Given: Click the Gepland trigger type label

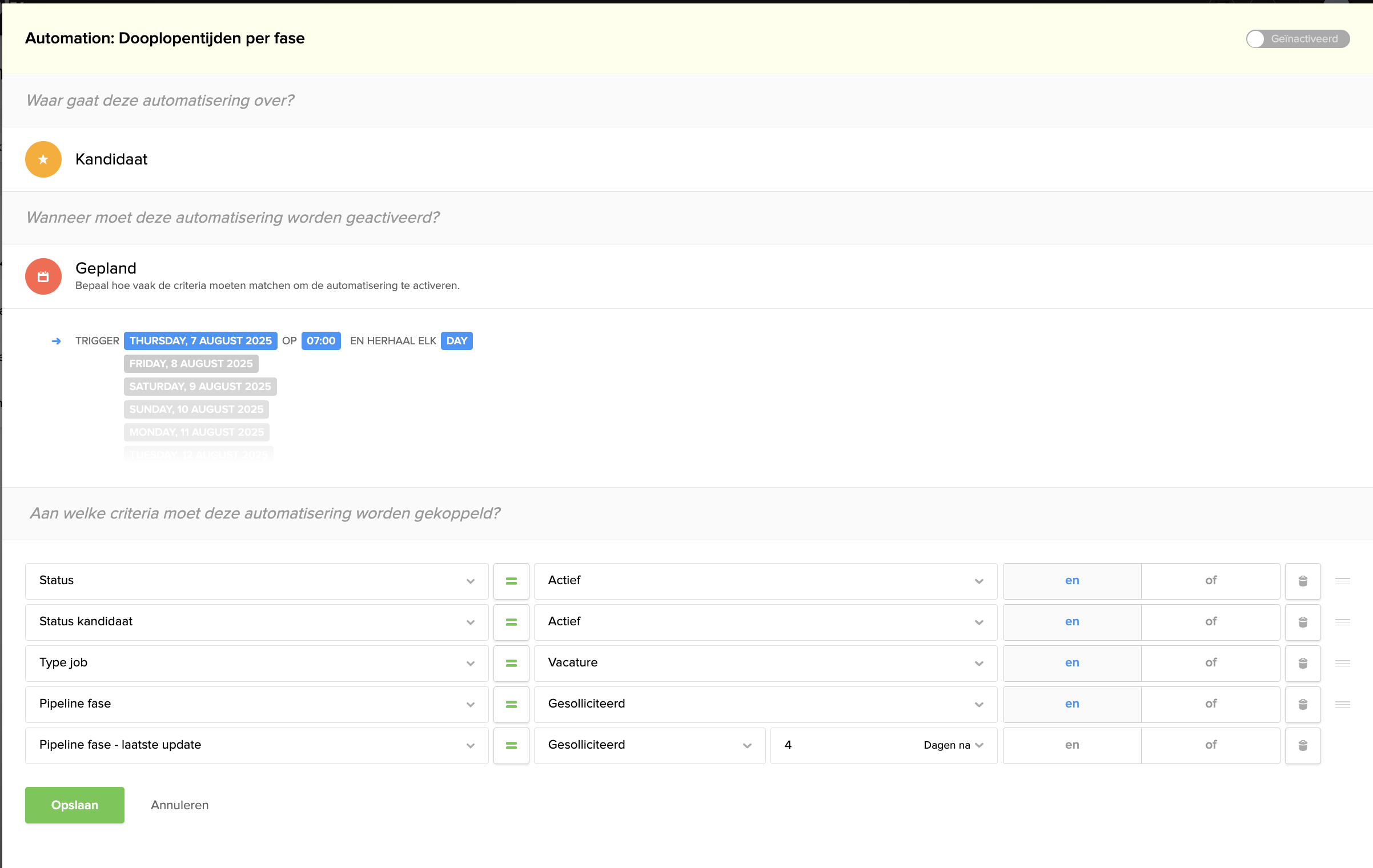Looking at the screenshot, I should [x=106, y=268].
